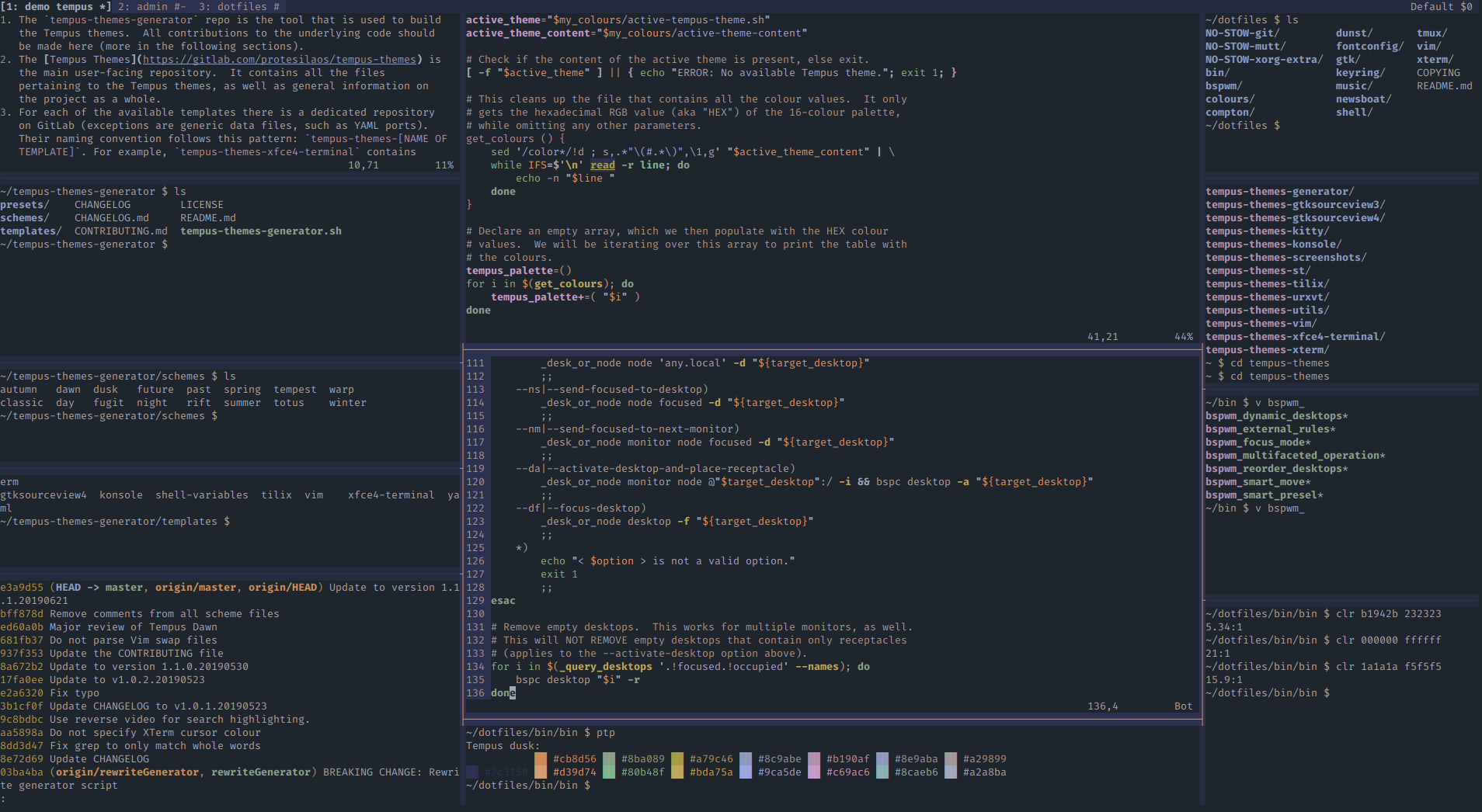Click the schemes/ directory in ls output
This screenshot has height=812, width=1482.
25,217
